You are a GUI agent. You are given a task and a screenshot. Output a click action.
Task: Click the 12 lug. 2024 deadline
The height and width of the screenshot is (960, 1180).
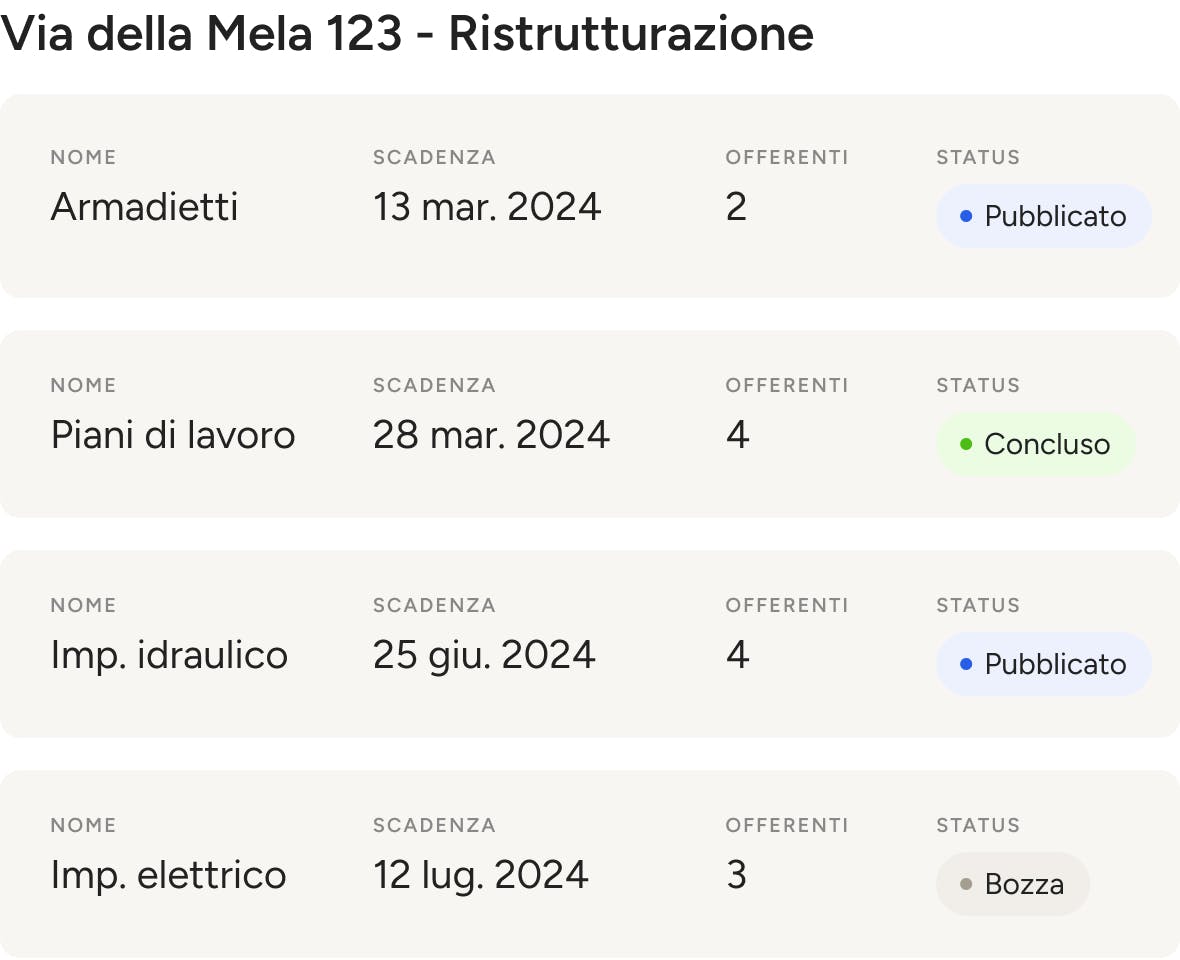point(481,875)
